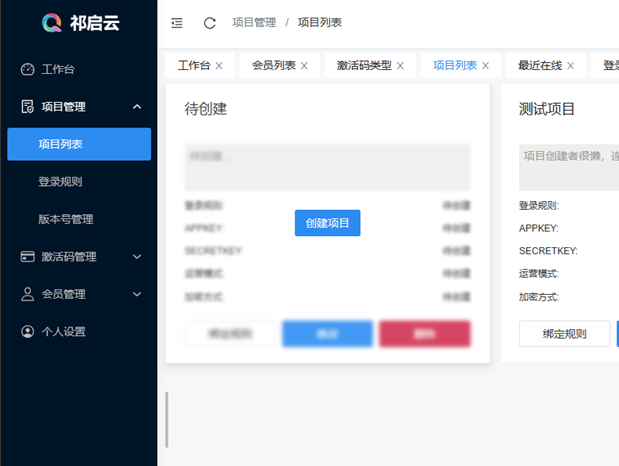
Task: Click the 创建项目 button
Action: (x=327, y=223)
